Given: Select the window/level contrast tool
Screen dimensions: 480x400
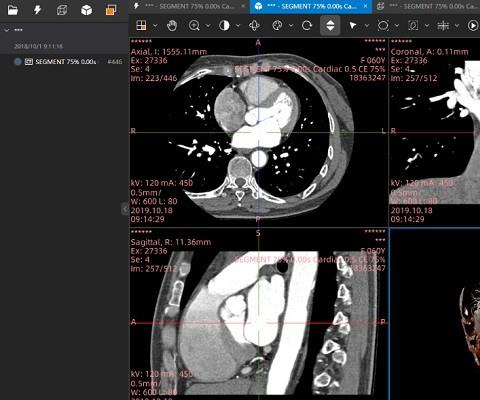Looking at the screenshot, I should [224, 26].
